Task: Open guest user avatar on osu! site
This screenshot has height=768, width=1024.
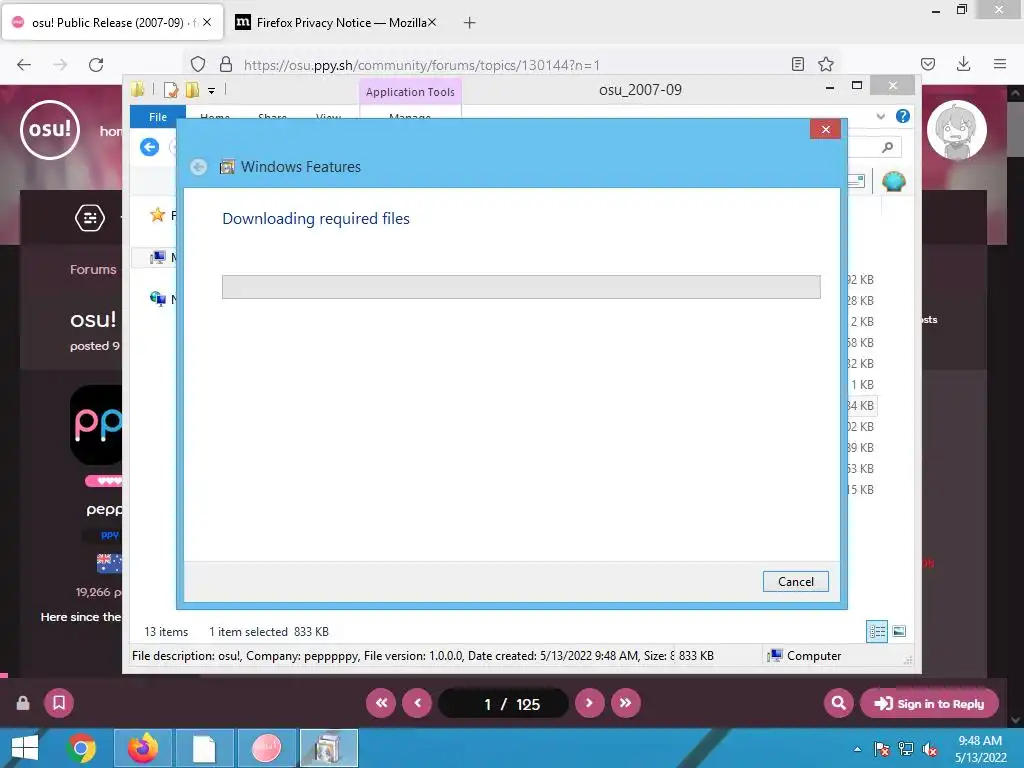Action: 957,130
